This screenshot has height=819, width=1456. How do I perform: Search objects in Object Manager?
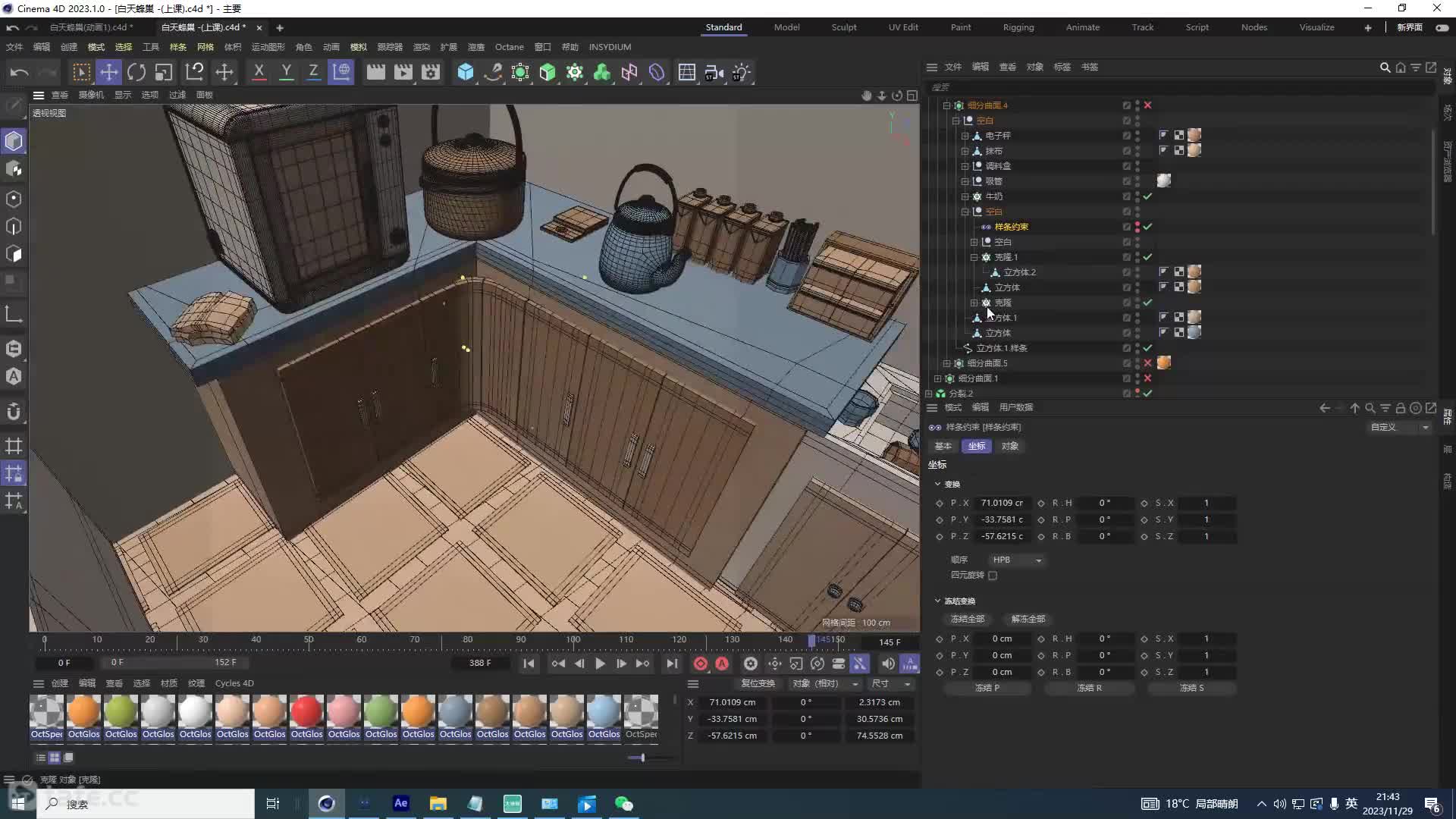point(1385,67)
